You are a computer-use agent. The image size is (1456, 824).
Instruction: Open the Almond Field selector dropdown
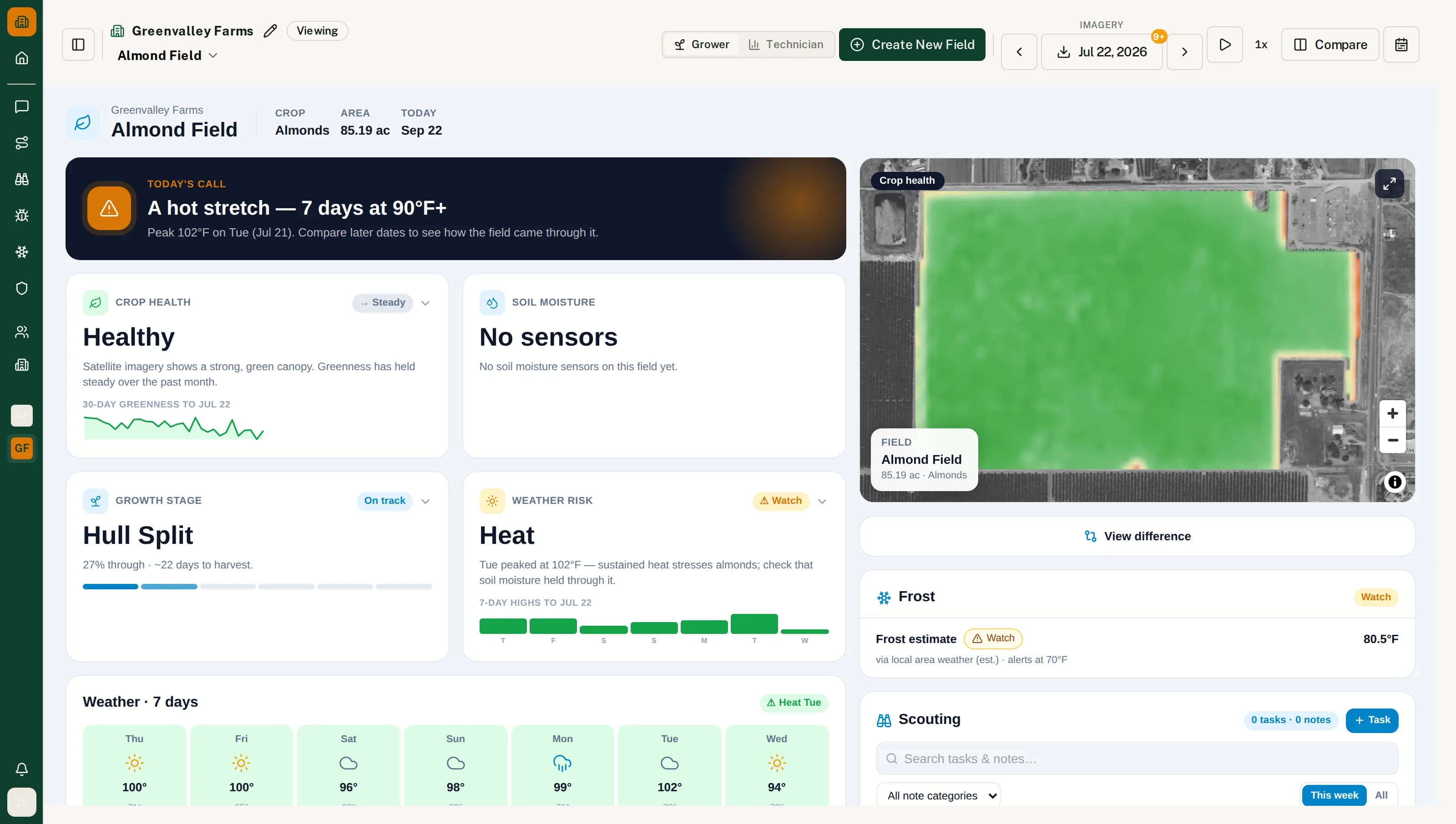pos(167,55)
